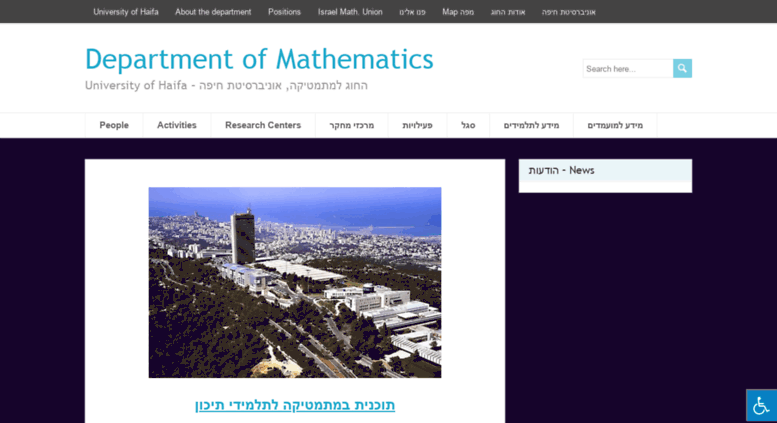The height and width of the screenshot is (423, 777).
Task: Open the אוניברסיטת חיפה top link
Action: pyautogui.click(x=568, y=12)
